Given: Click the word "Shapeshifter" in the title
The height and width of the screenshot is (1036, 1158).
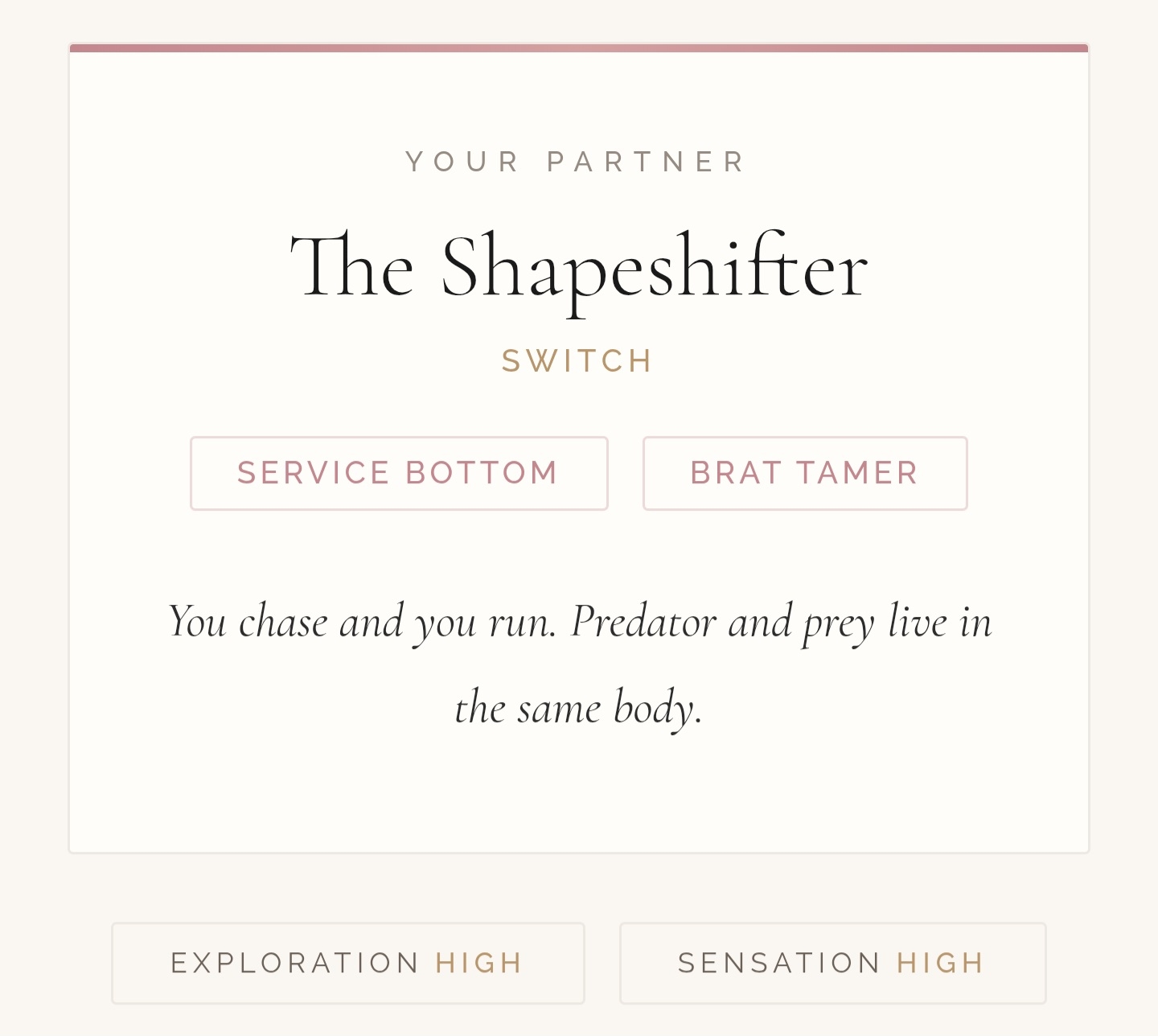Looking at the screenshot, I should coord(655,268).
